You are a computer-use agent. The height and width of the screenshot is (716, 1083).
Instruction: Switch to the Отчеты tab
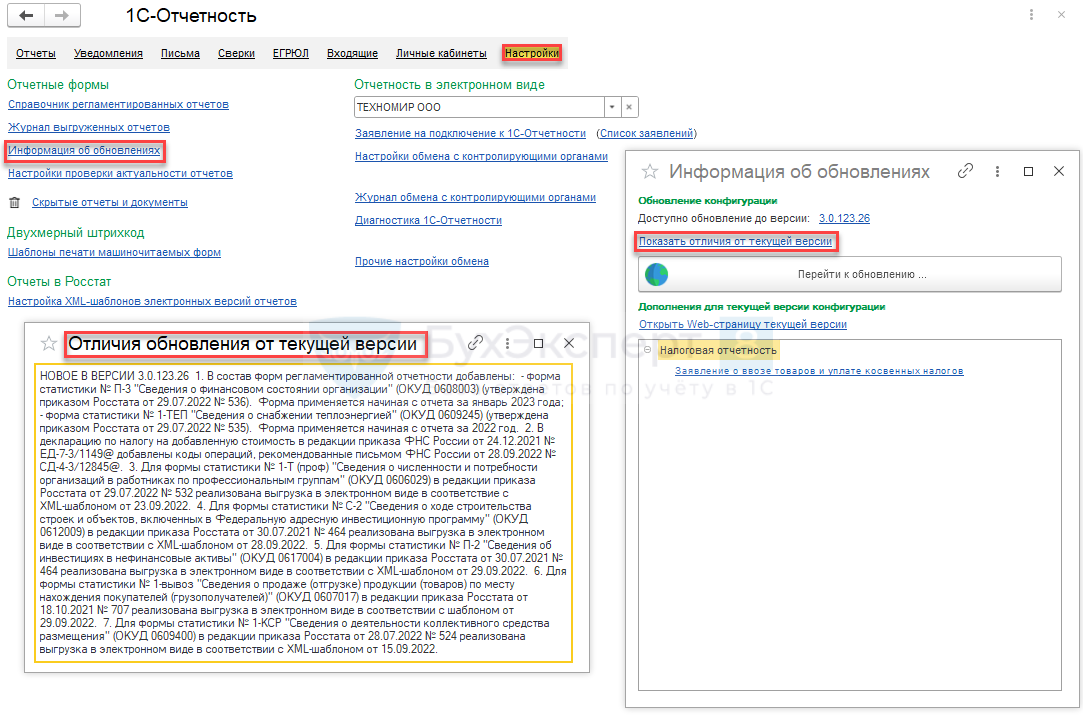click(36, 53)
